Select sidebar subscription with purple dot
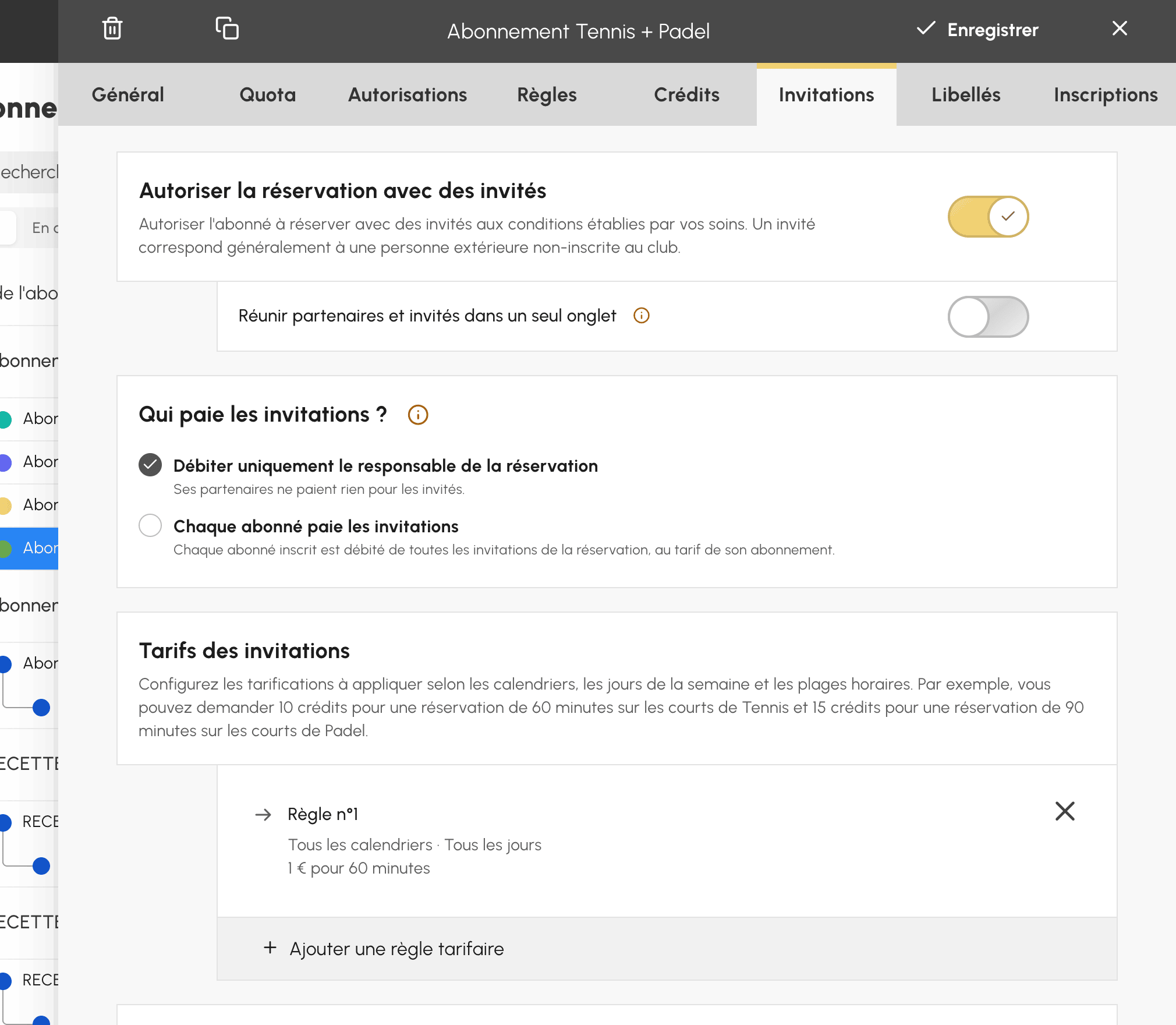 click(x=29, y=462)
